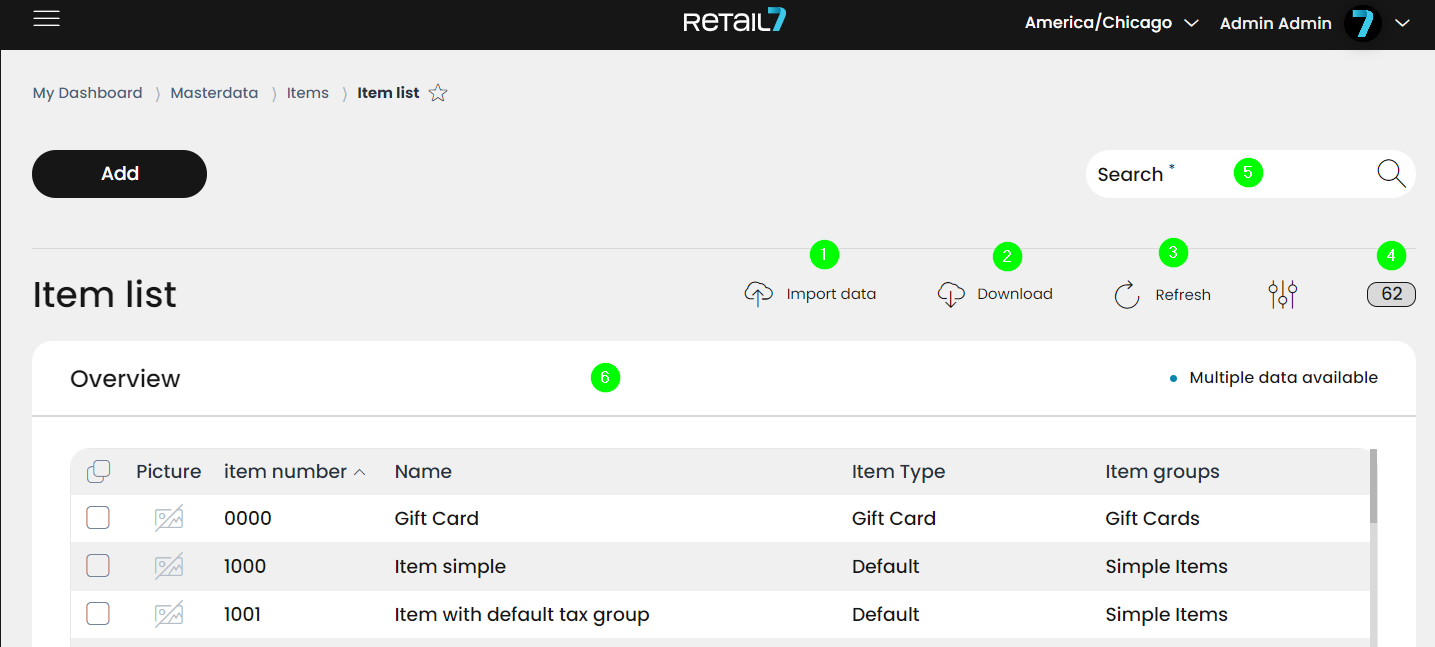Image resolution: width=1435 pixels, height=647 pixels.
Task: Open the America/Chicago timezone dropdown
Action: point(1111,23)
